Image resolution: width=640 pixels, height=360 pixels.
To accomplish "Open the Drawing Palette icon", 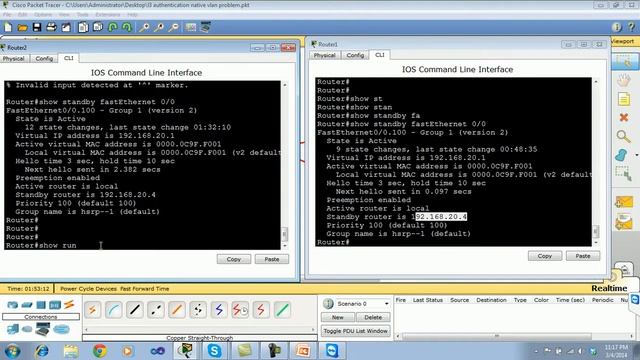I will click(191, 27).
